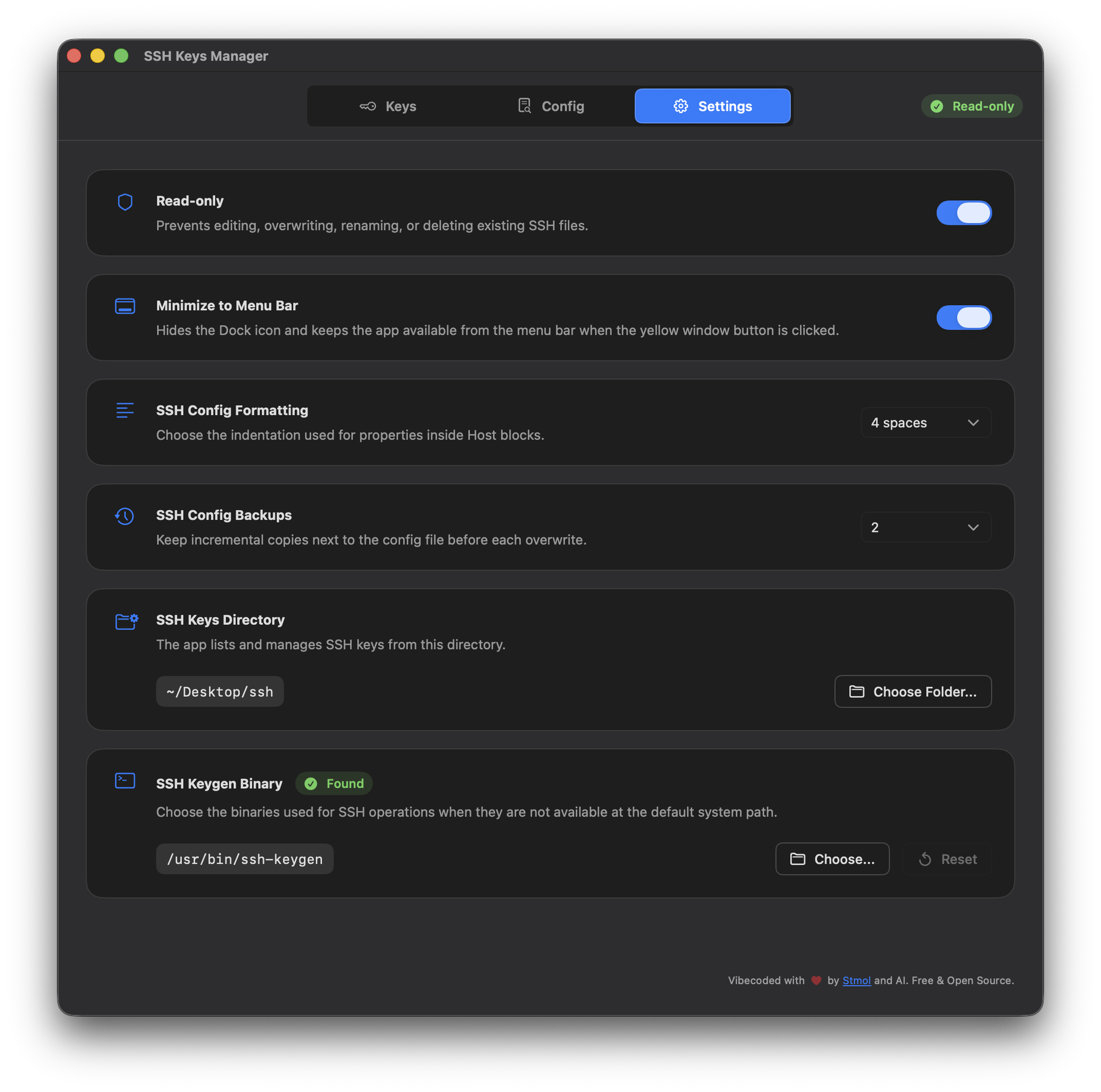Click the circular arrow icon in Reset button

point(925,859)
